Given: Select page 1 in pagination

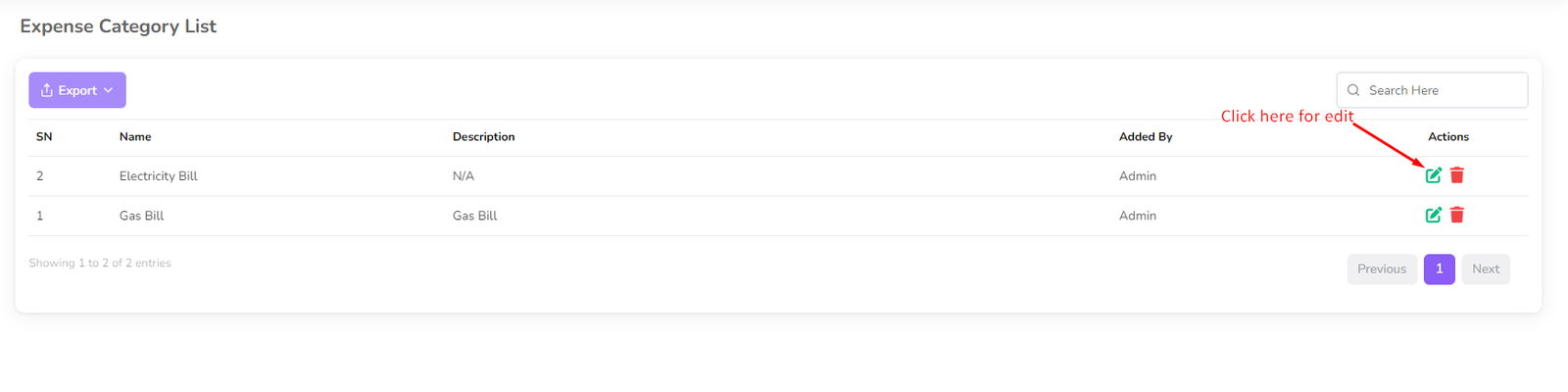Looking at the screenshot, I should coord(1439,269).
